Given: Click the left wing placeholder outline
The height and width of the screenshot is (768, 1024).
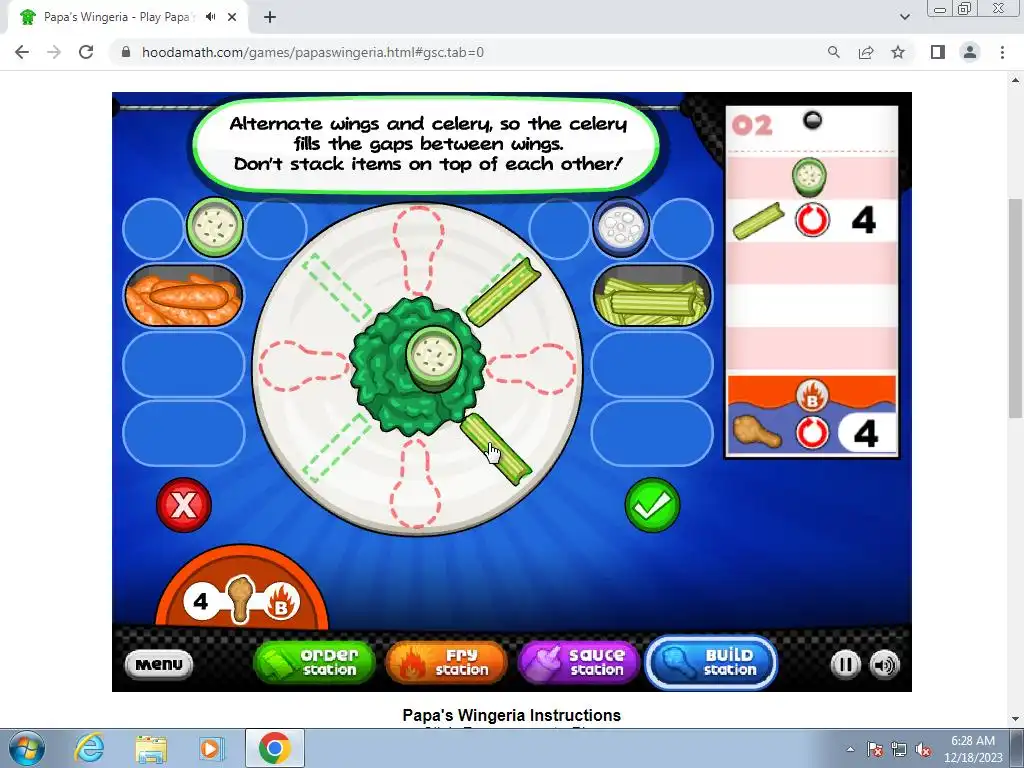Looking at the screenshot, I should pos(304,366).
